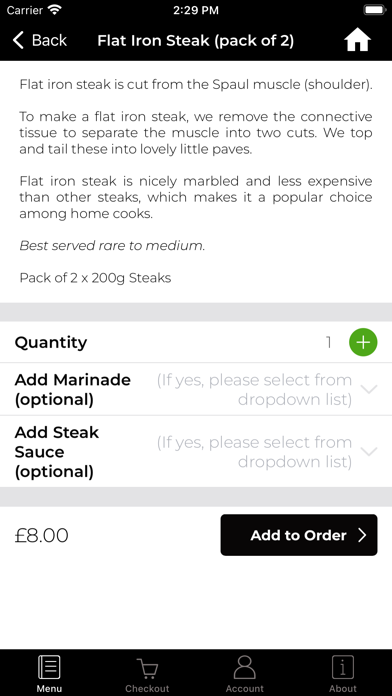Screen dimensions: 392x696
Task: Tap the quantity value 1
Action: 329,342
